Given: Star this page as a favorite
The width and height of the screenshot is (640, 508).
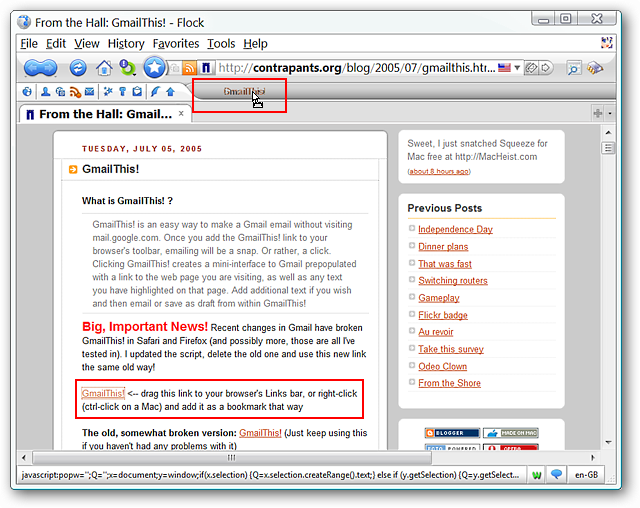Looking at the screenshot, I should 154,68.
